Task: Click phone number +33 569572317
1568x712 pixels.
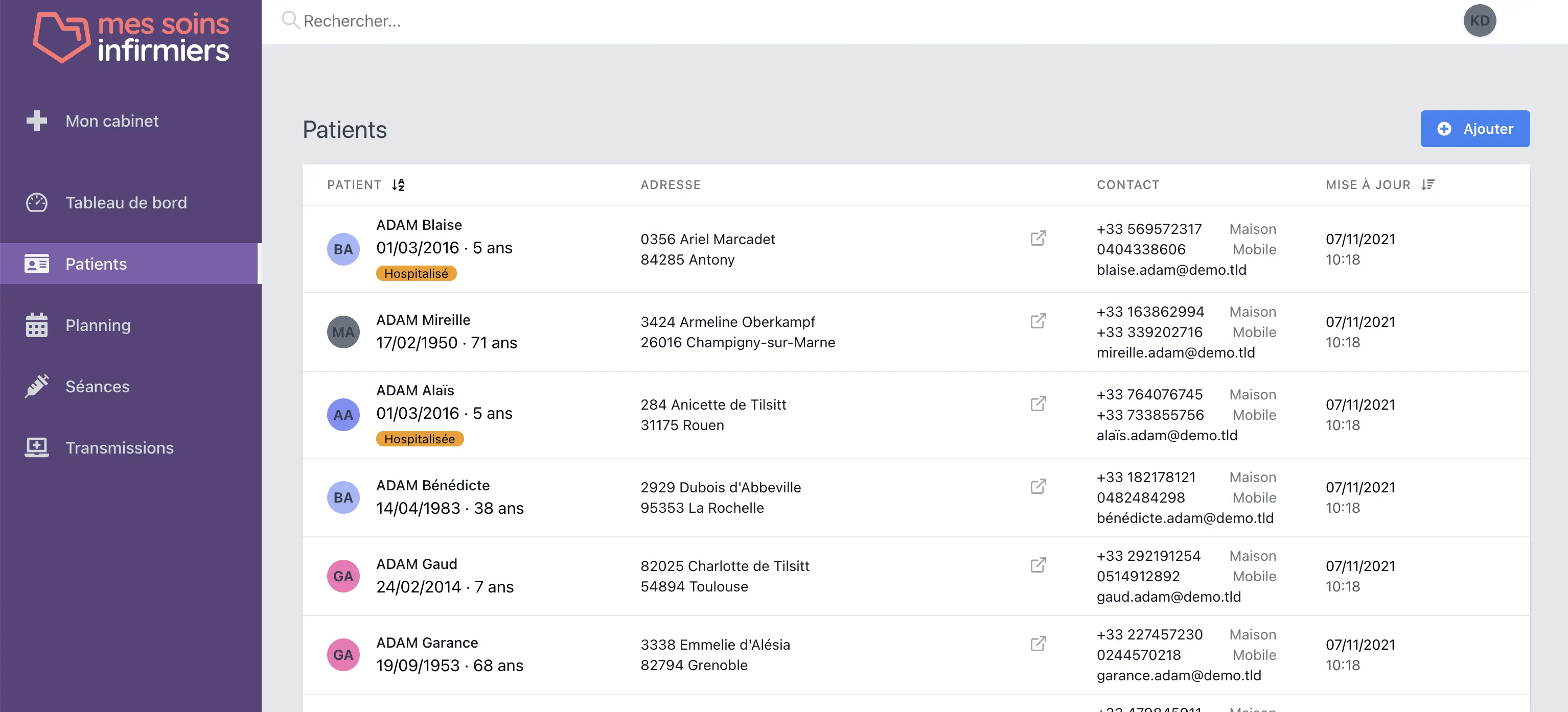Action: 1148,229
